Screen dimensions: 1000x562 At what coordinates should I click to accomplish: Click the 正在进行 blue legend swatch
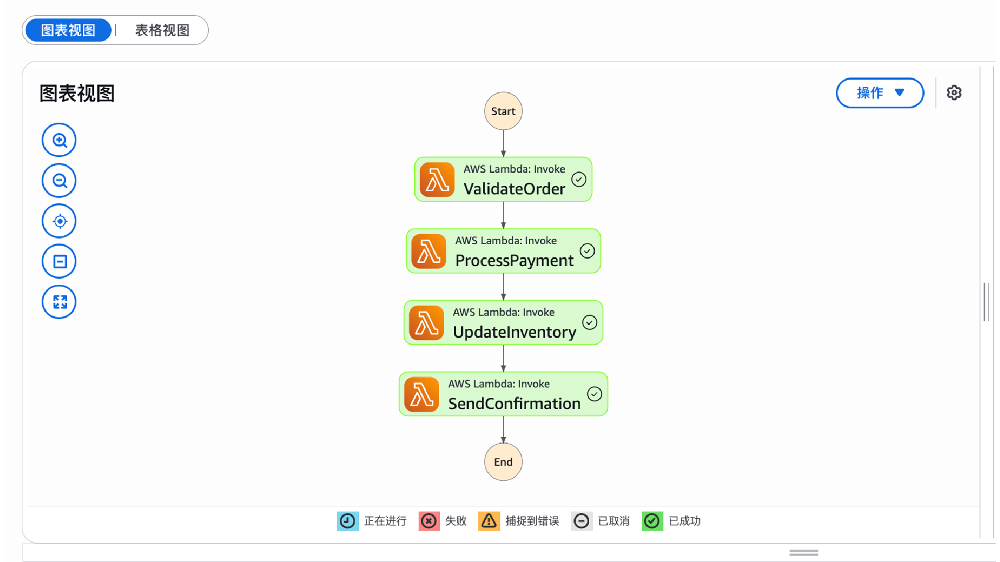pos(347,521)
